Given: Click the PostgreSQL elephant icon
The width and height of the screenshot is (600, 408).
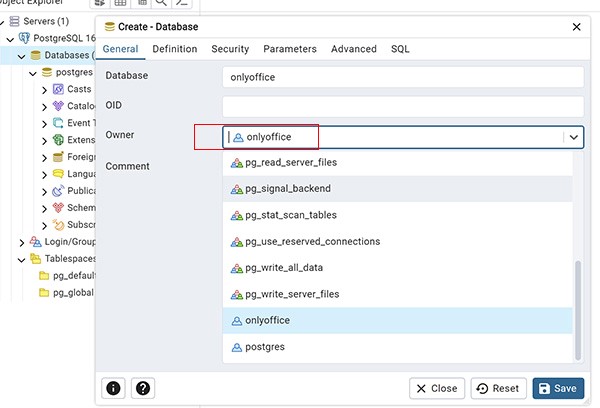Looking at the screenshot, I should pos(24,38).
